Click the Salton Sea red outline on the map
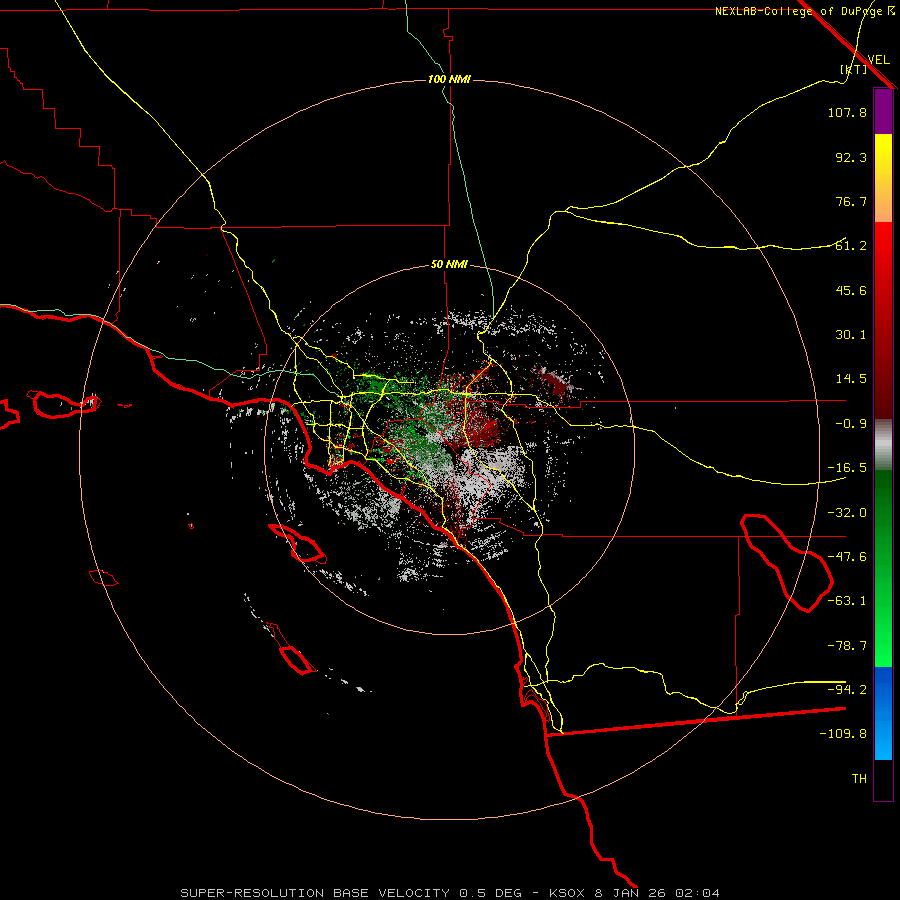Viewport: 900px width, 900px height. click(x=786, y=562)
